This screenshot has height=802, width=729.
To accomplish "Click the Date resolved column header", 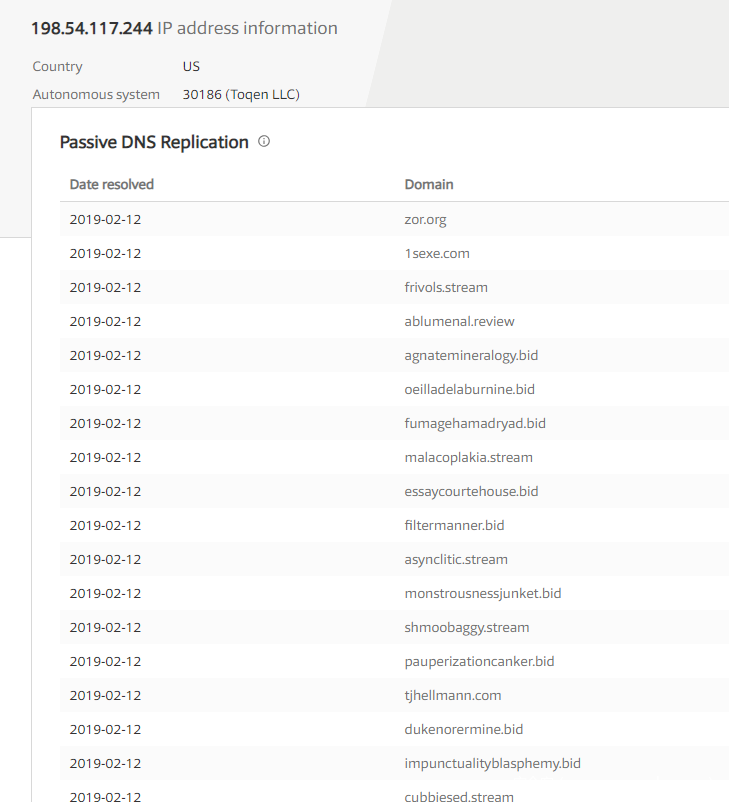I will pyautogui.click(x=112, y=184).
